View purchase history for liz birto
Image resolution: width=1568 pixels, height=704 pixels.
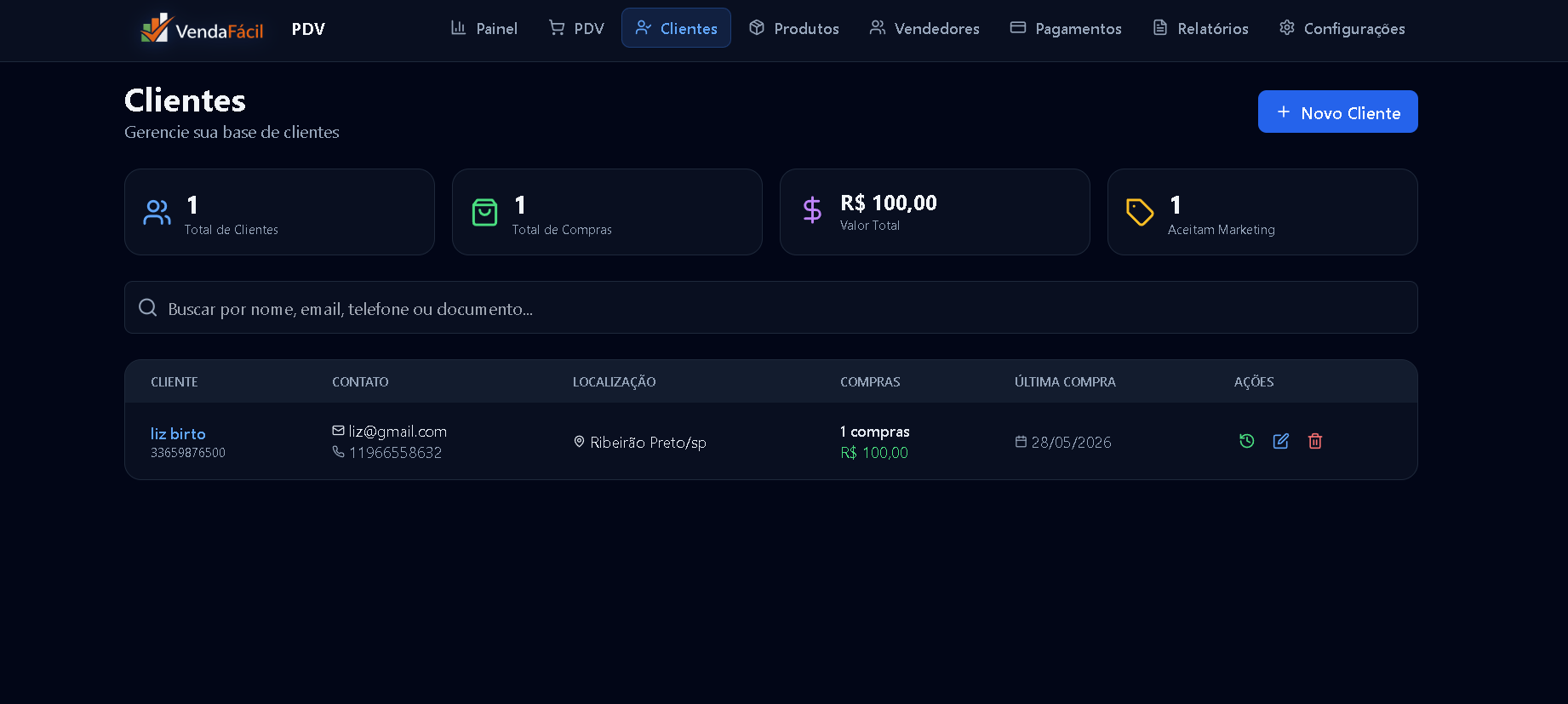[1247, 441]
